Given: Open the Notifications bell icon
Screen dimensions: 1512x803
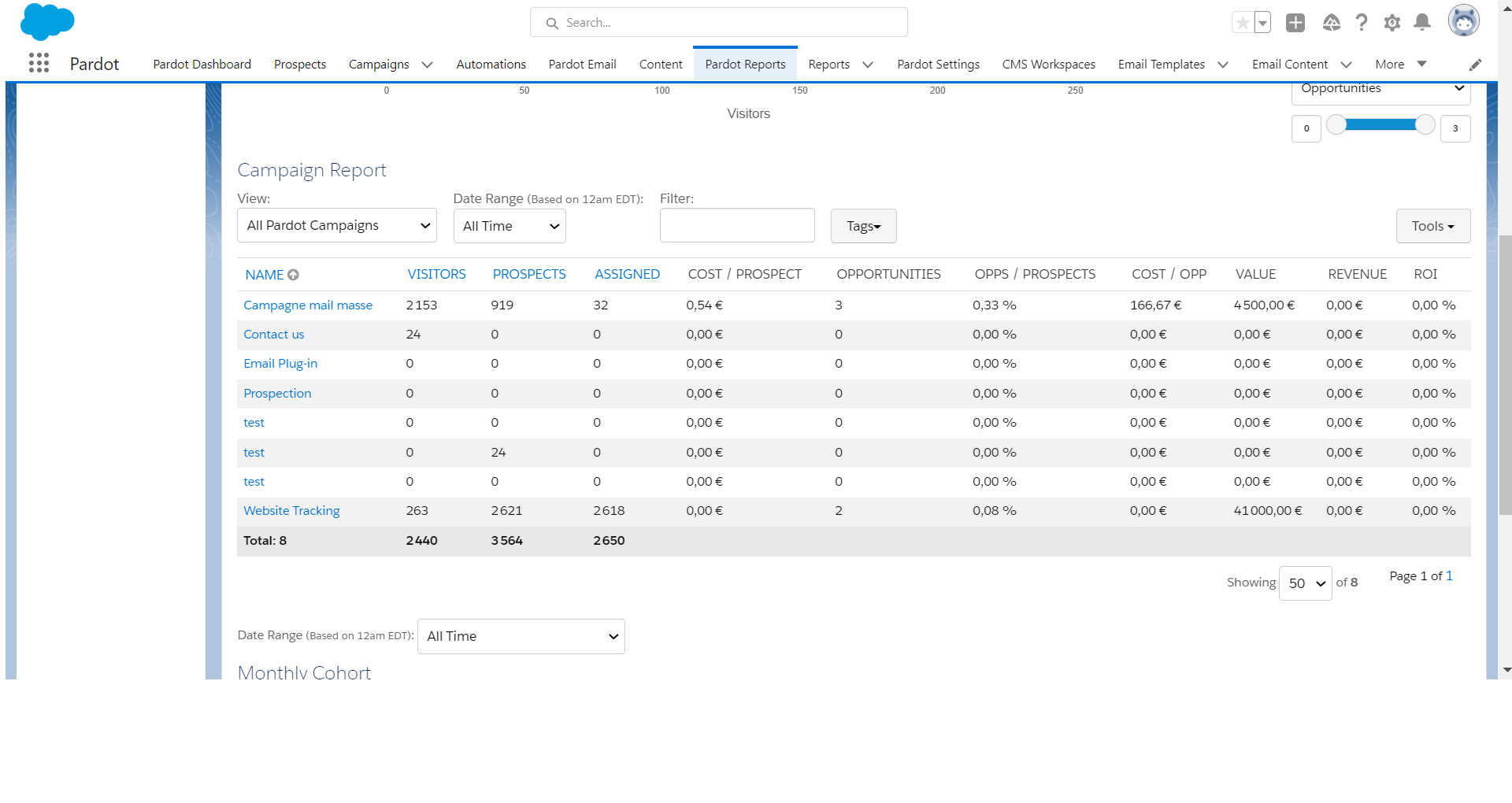Looking at the screenshot, I should pos(1422,23).
